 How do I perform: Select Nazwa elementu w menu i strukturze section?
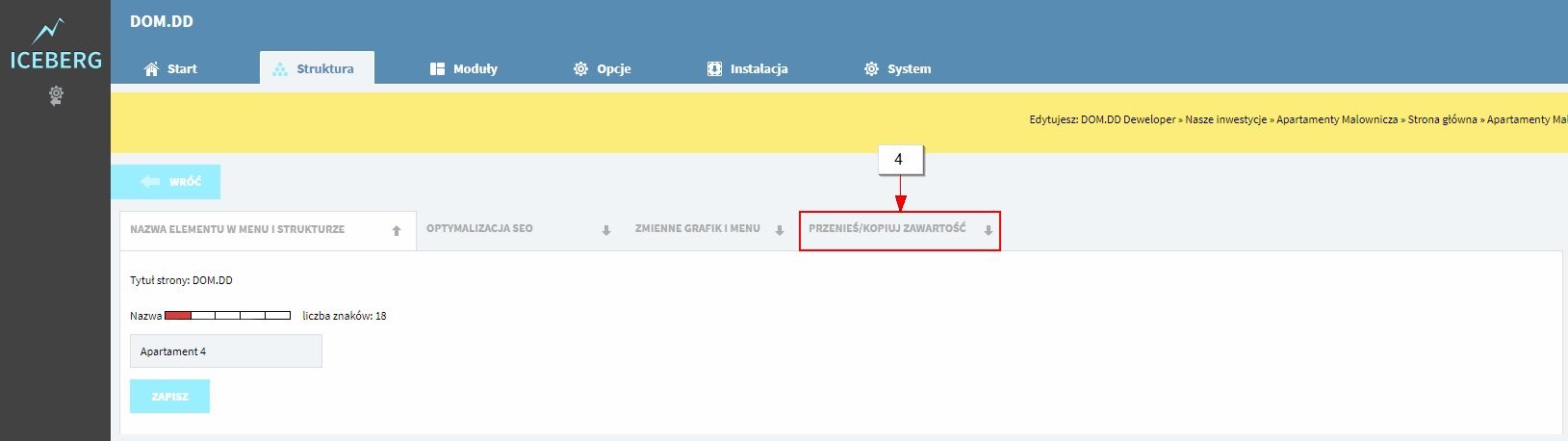point(268,230)
